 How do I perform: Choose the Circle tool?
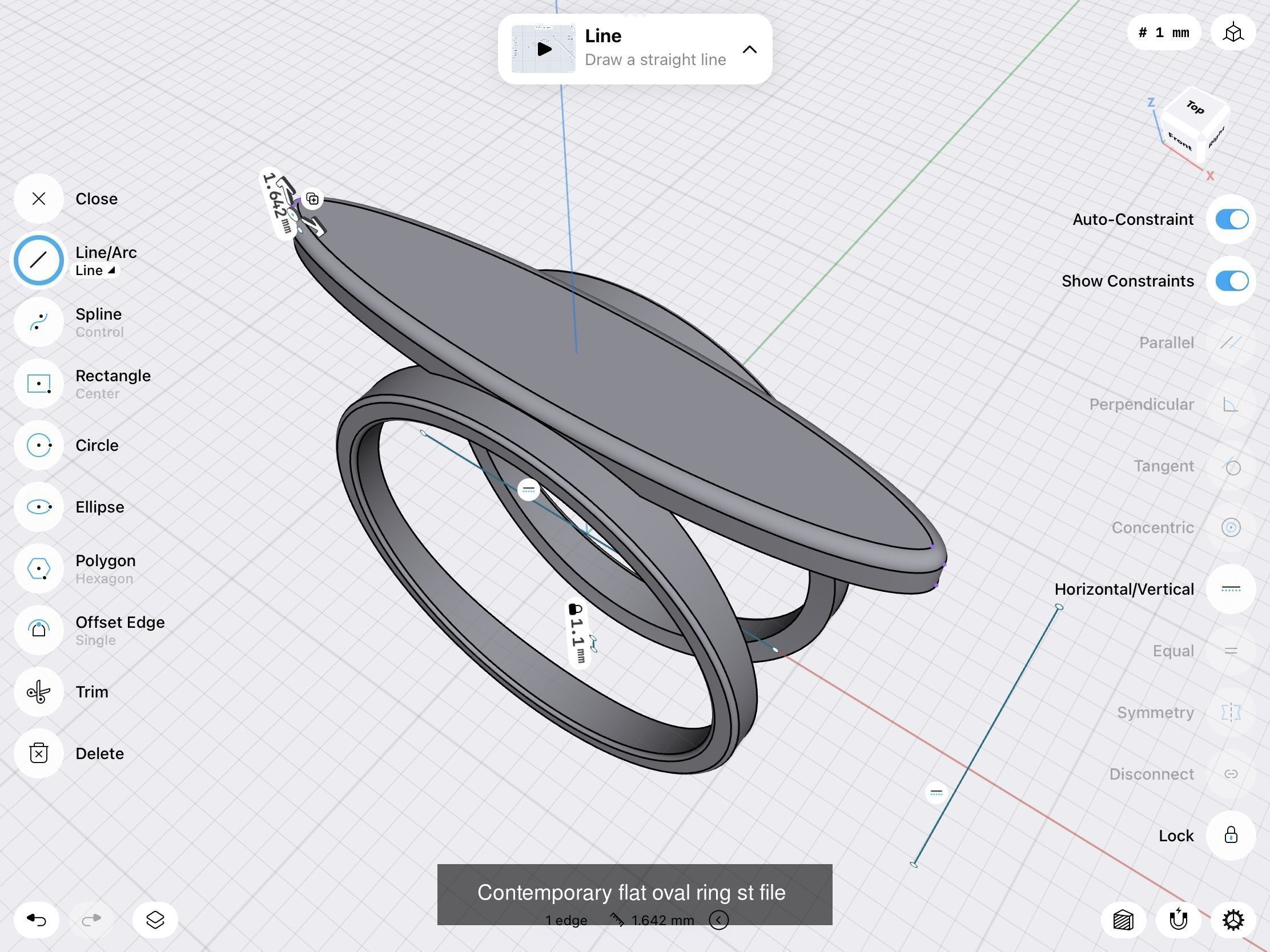pyautogui.click(x=38, y=445)
